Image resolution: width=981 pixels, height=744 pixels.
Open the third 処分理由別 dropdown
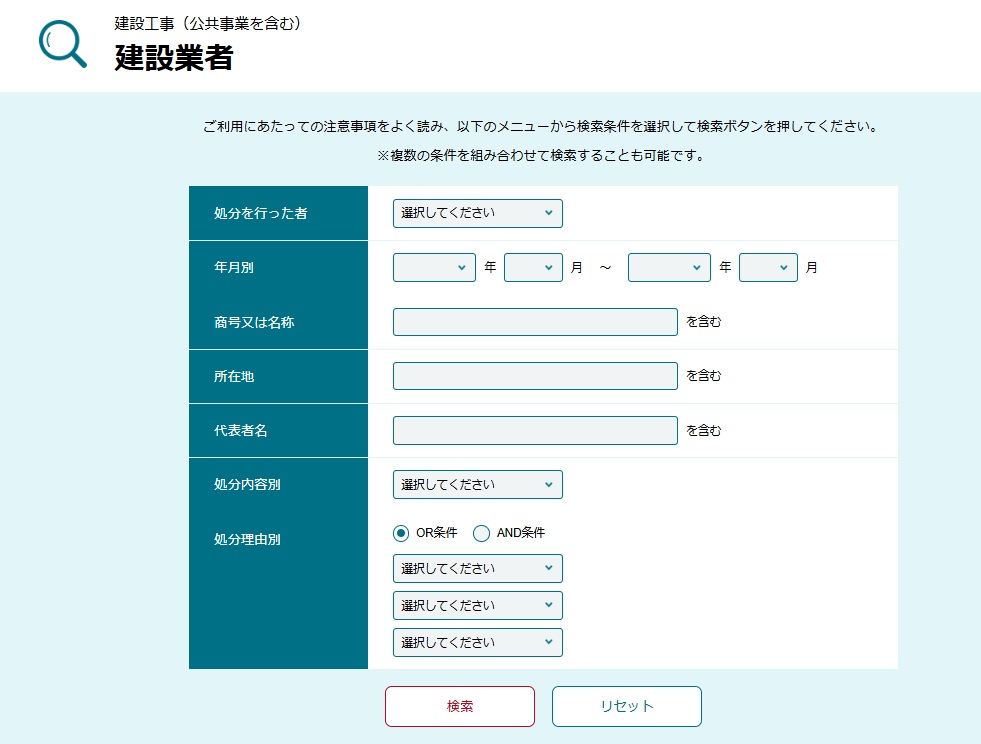coord(478,642)
